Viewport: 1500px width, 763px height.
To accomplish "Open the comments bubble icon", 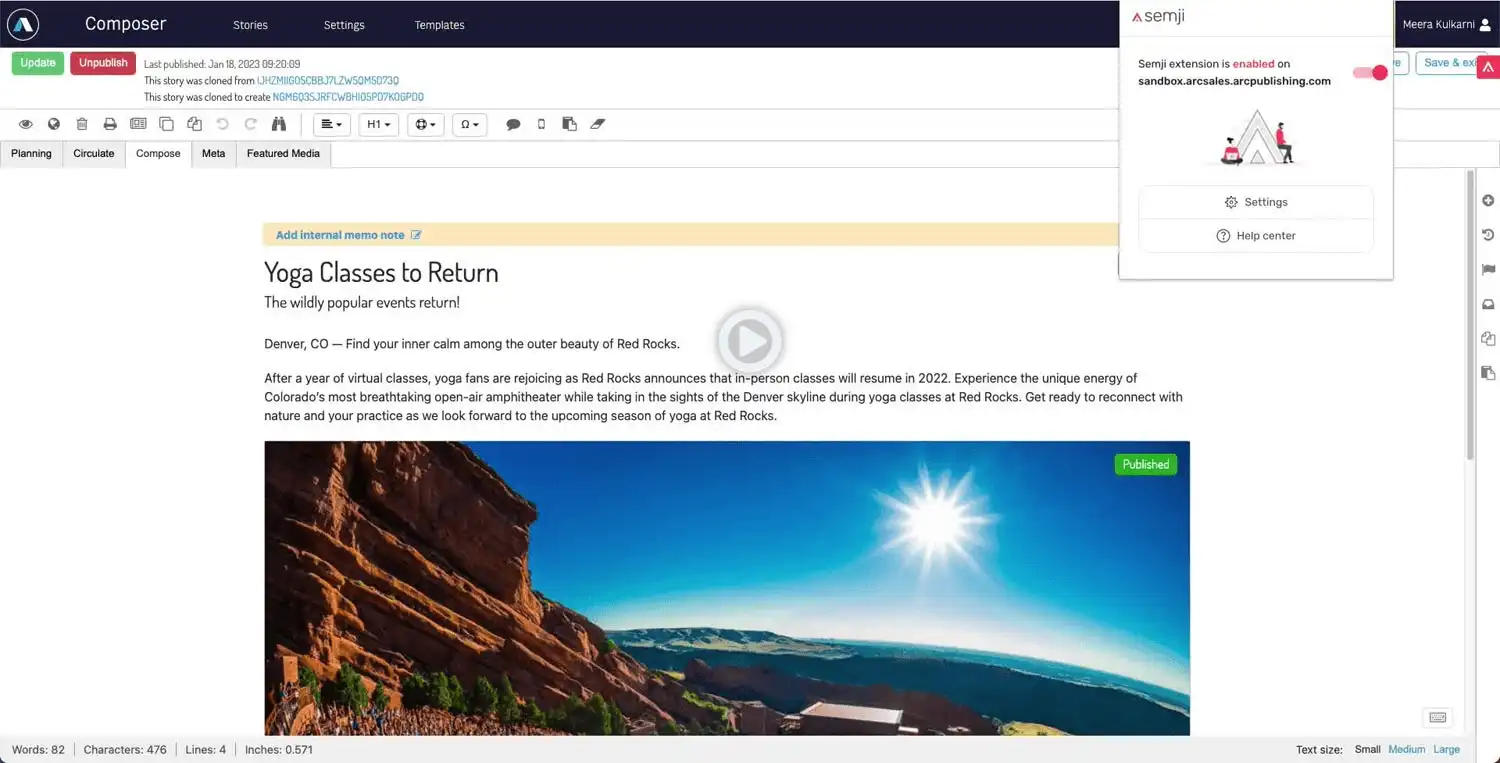I will point(513,124).
